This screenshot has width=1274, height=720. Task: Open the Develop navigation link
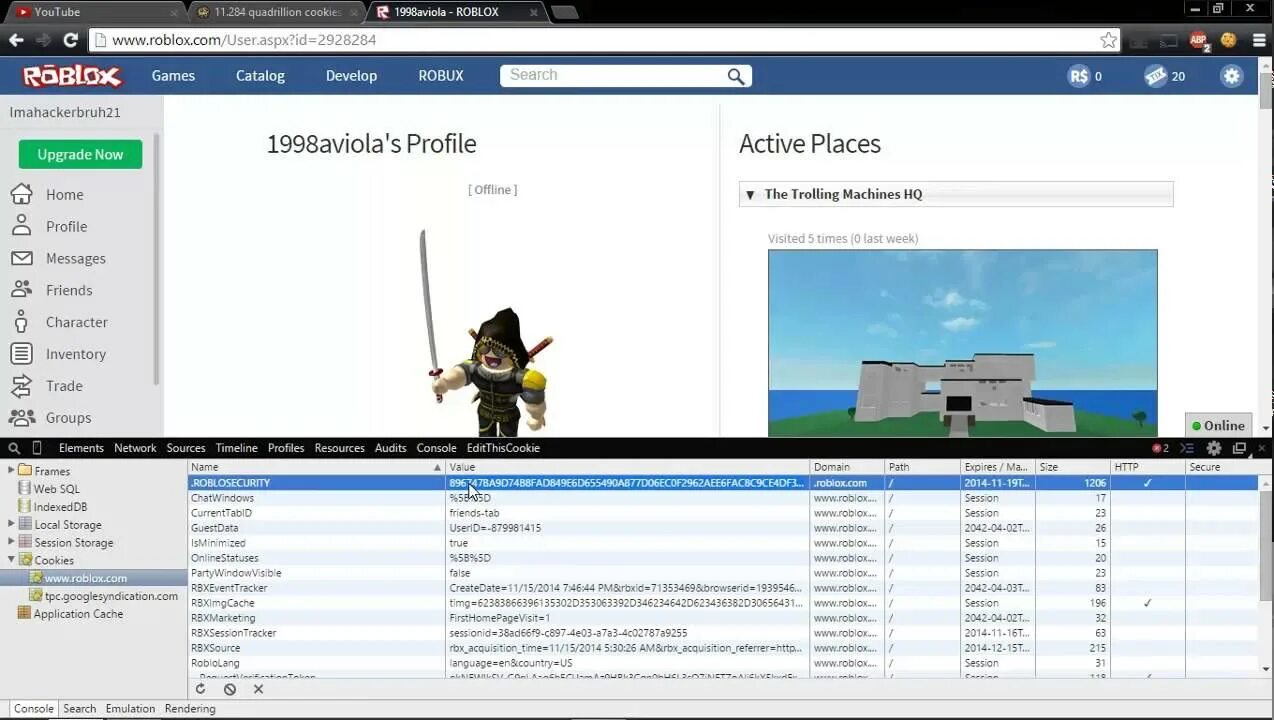click(x=351, y=76)
